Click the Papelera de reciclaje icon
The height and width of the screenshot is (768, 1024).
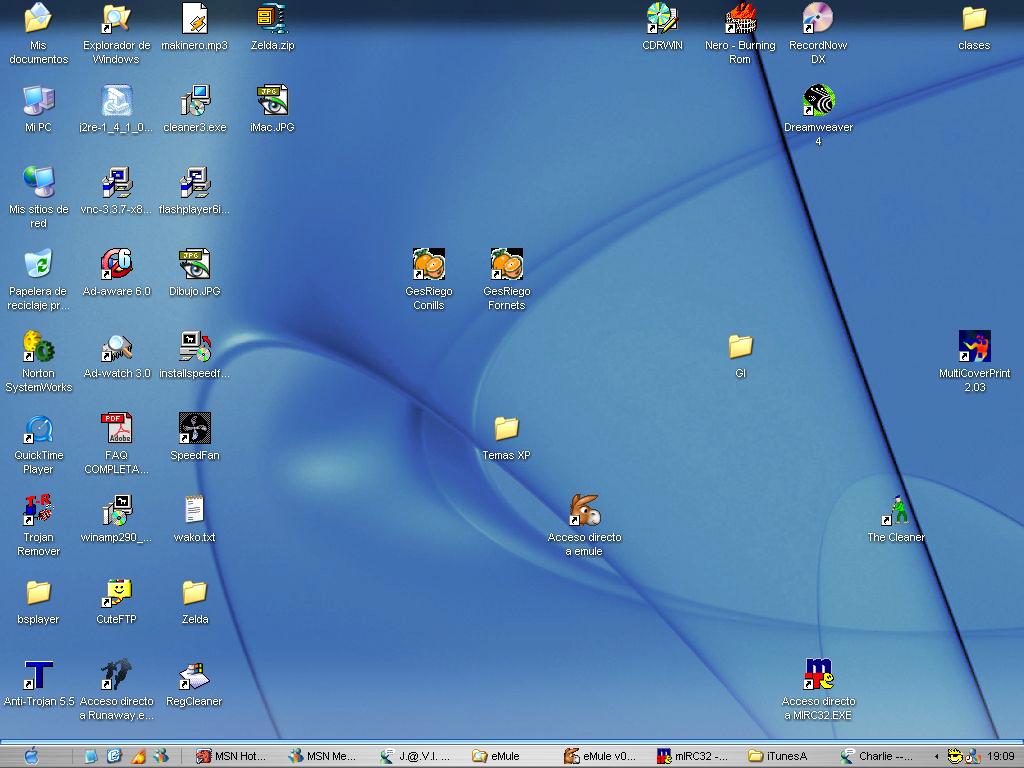tap(38, 265)
